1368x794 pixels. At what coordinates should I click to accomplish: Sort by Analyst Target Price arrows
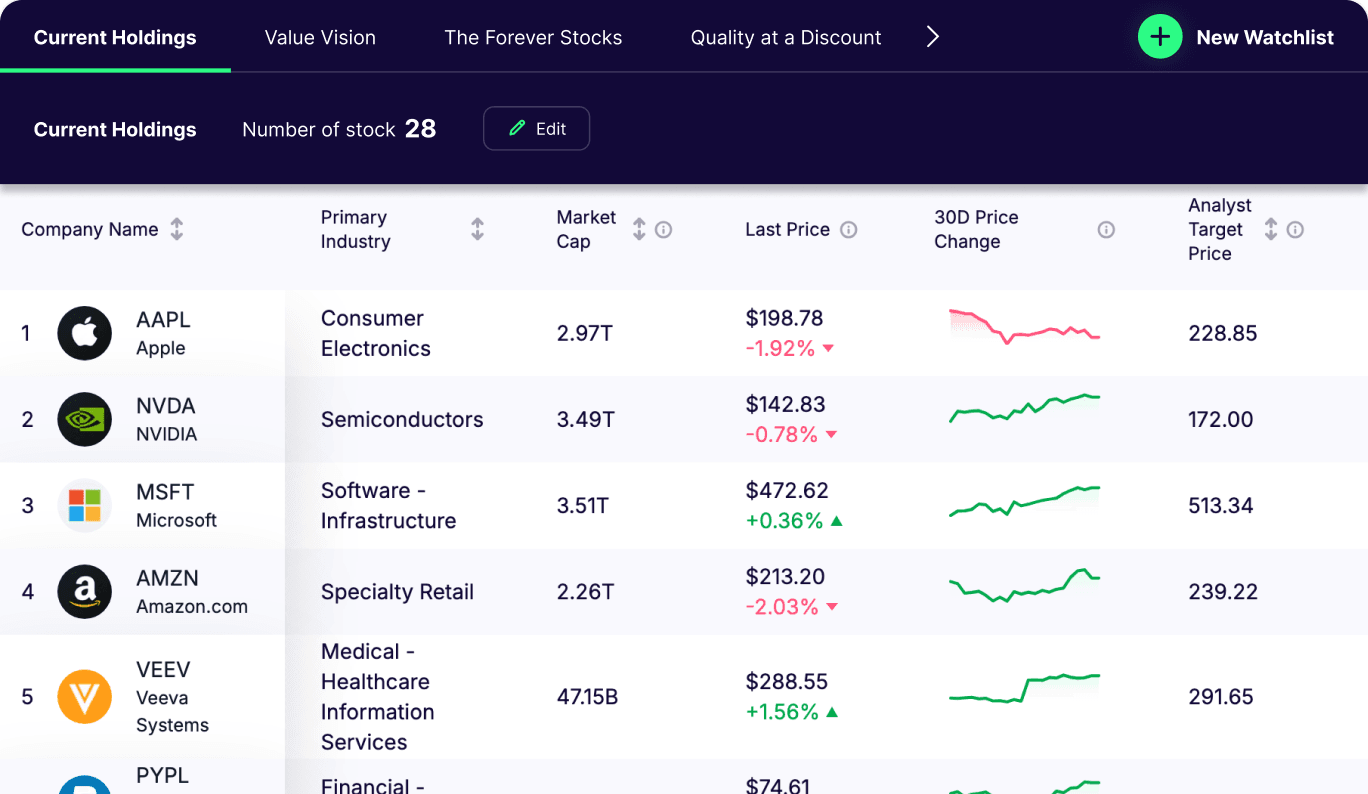click(x=1271, y=229)
